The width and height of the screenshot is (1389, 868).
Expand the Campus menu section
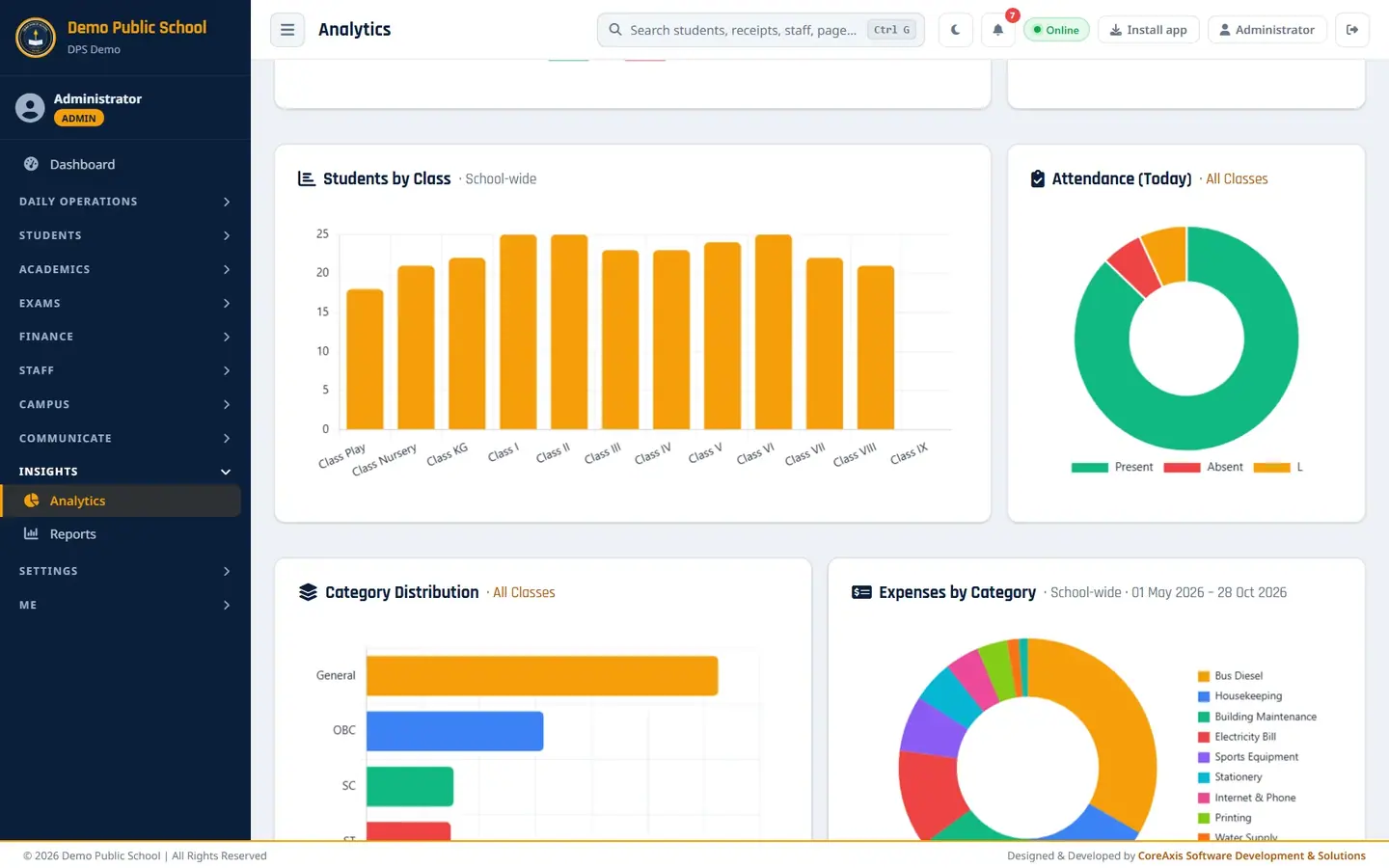[x=125, y=404]
